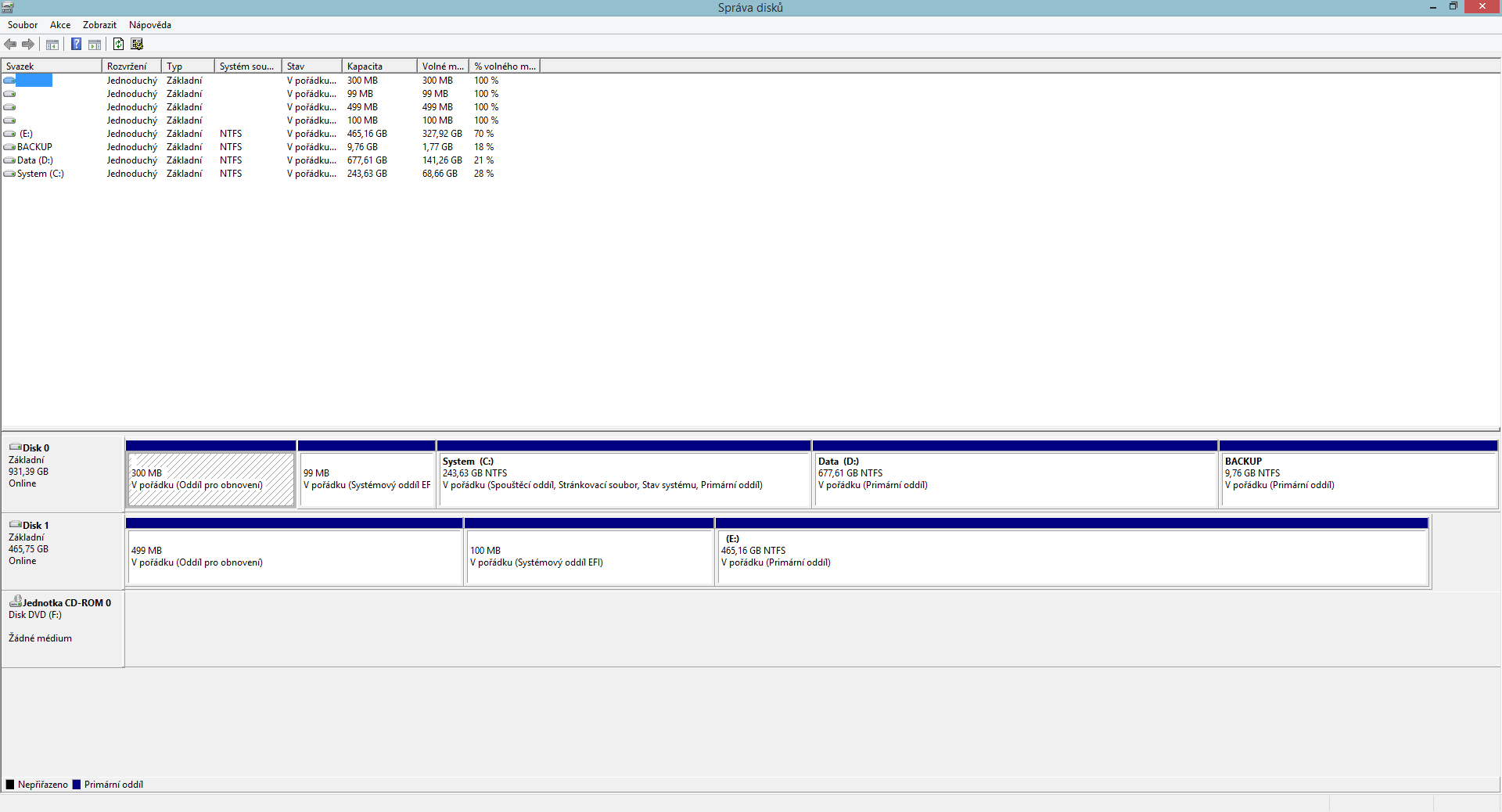This screenshot has width=1502, height=812.
Task: Open the Soubor menu
Action: pos(23,25)
